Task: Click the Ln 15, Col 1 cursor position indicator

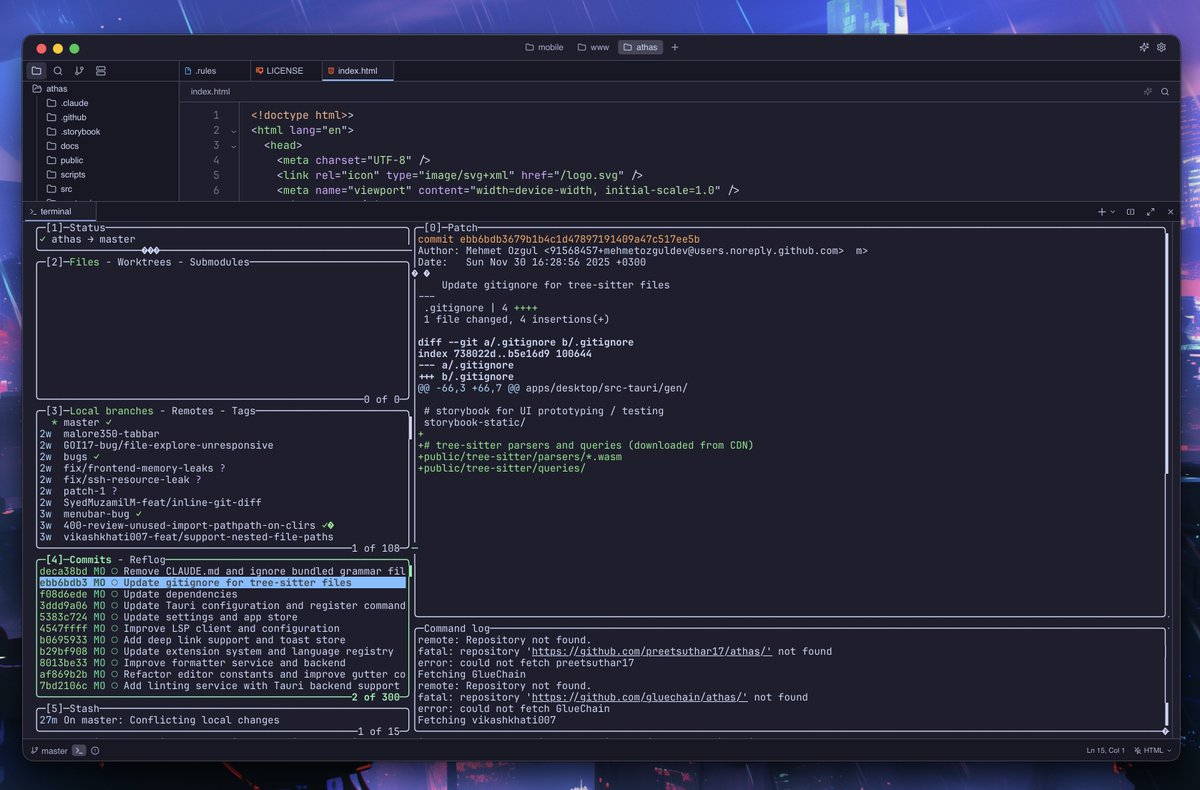Action: tap(1106, 750)
